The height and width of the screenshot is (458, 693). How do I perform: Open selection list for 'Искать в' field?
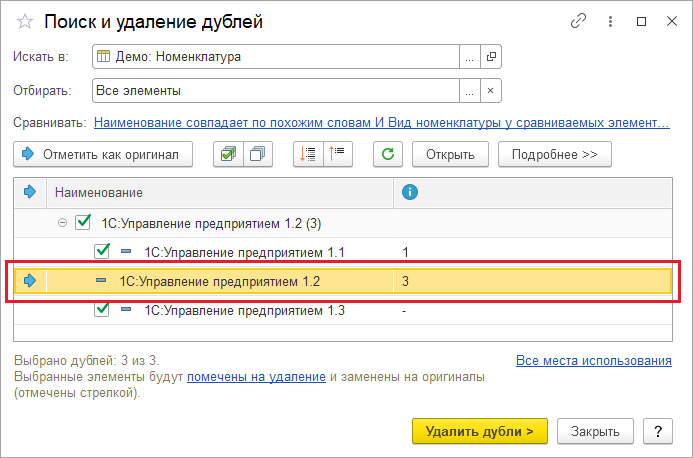[470, 57]
